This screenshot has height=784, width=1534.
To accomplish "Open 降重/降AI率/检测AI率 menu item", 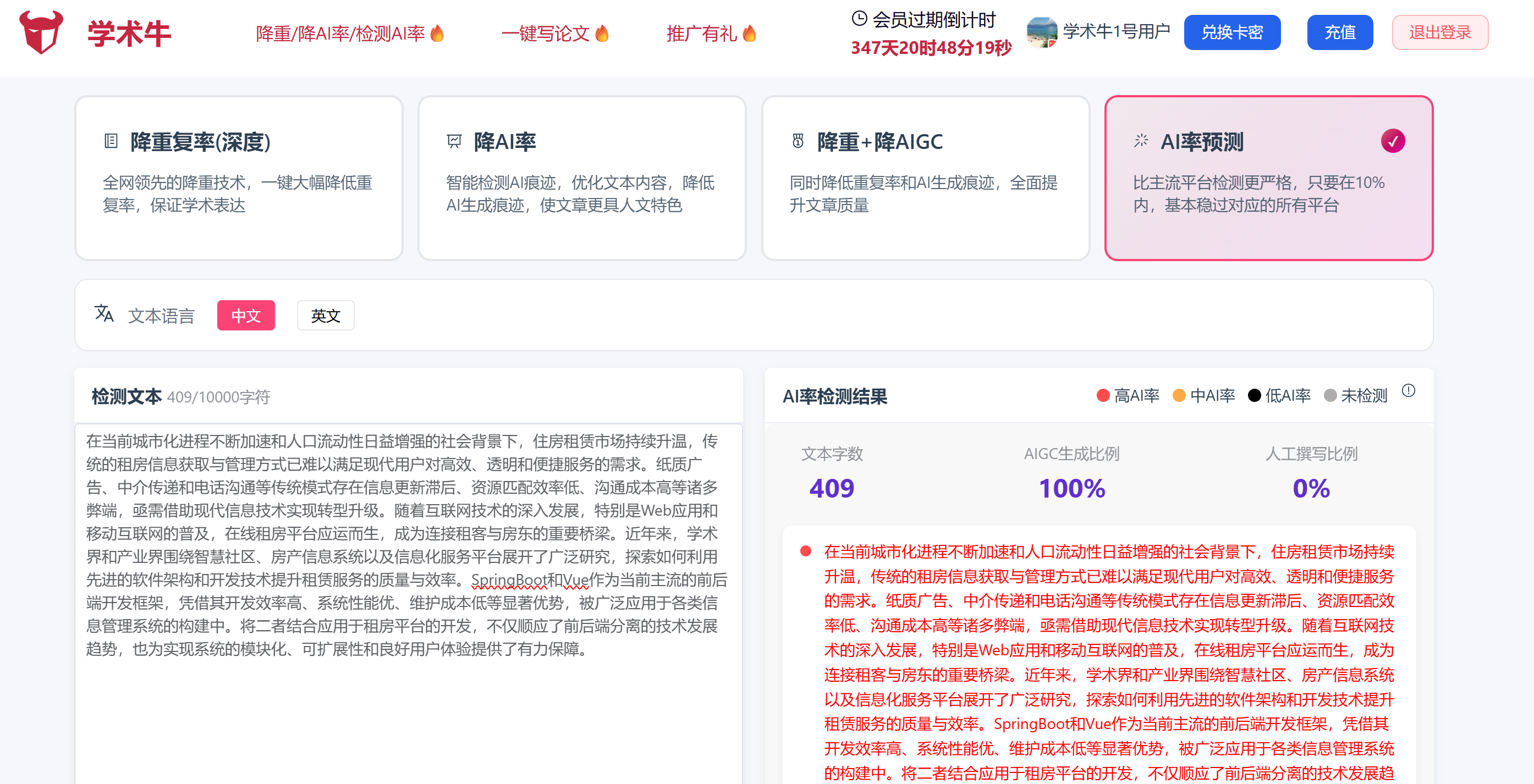I will [340, 34].
